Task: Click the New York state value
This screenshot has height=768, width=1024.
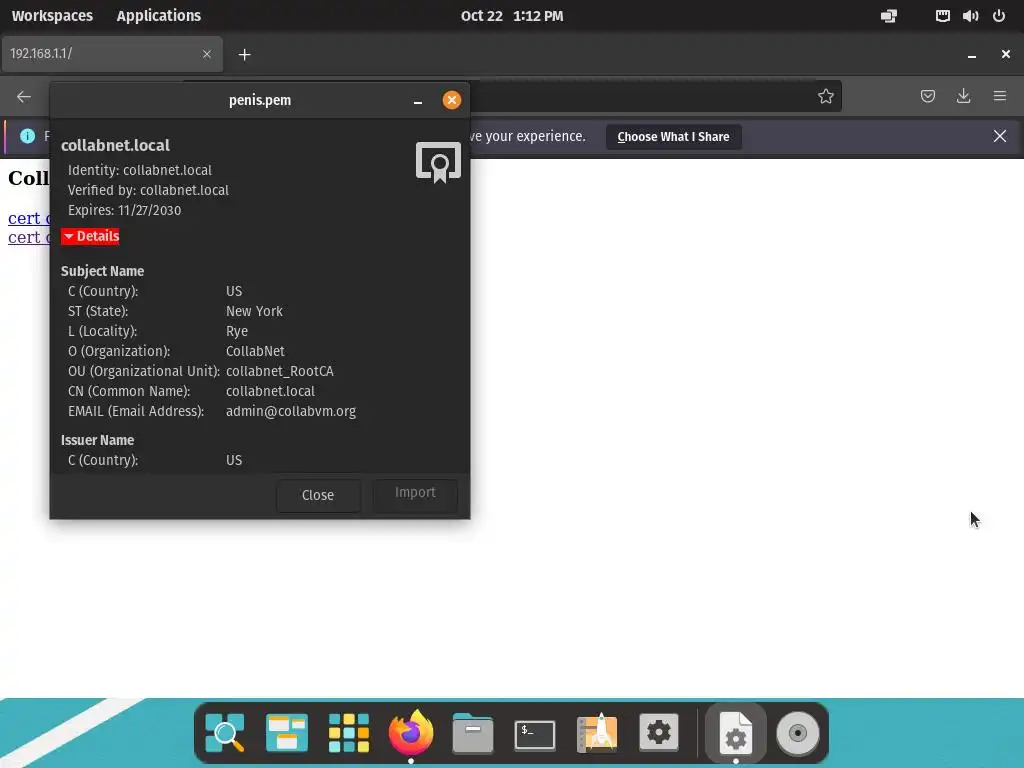Action: 254,311
